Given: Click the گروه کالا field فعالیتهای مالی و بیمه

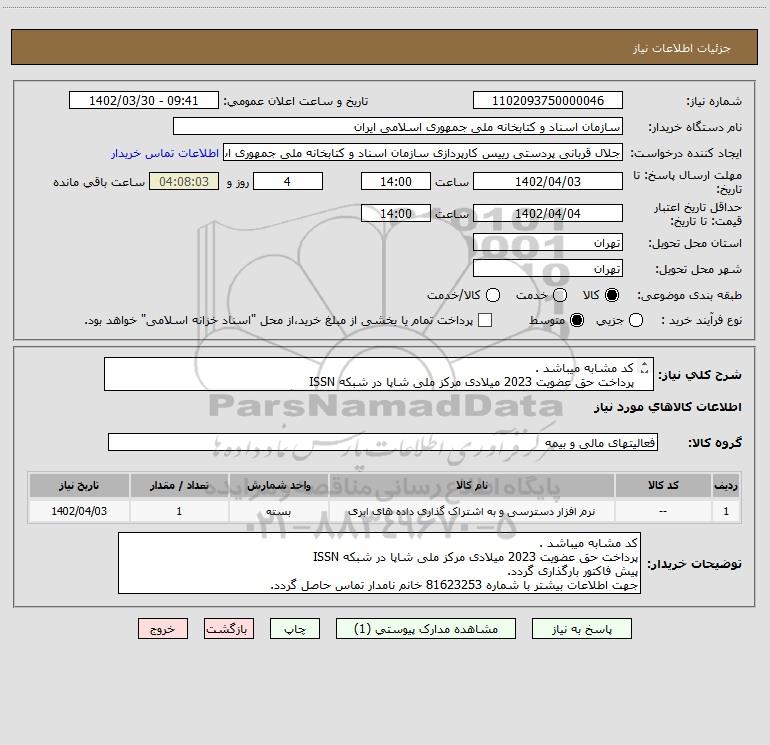Looking at the screenshot, I should [383, 442].
